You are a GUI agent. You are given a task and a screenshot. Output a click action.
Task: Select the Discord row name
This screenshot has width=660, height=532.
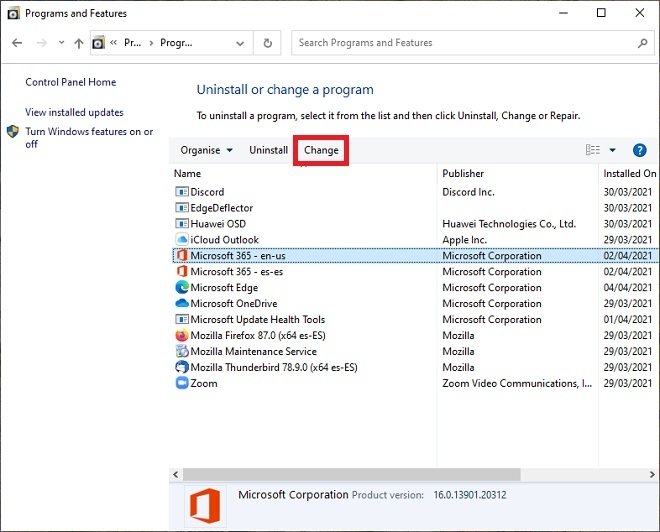[207, 192]
